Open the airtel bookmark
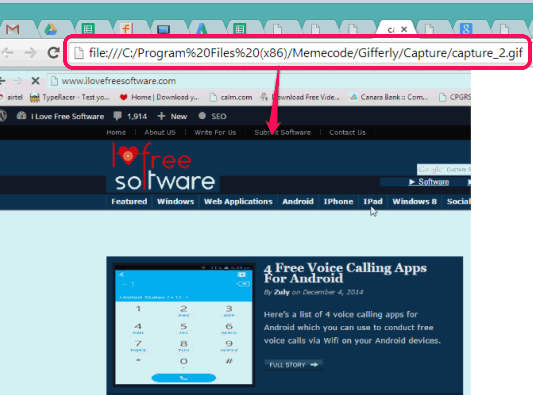Viewport: 533px width, 395px height. click(12, 97)
